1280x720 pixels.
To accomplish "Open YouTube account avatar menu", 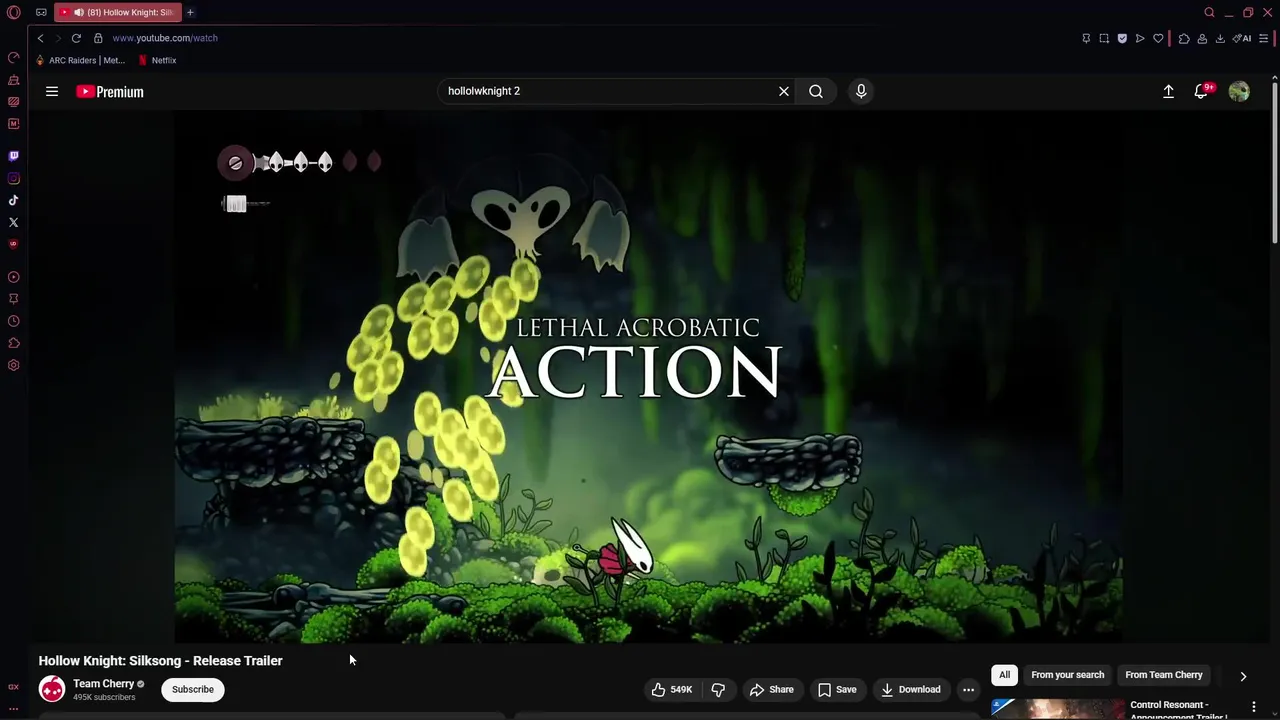I will 1239,91.
